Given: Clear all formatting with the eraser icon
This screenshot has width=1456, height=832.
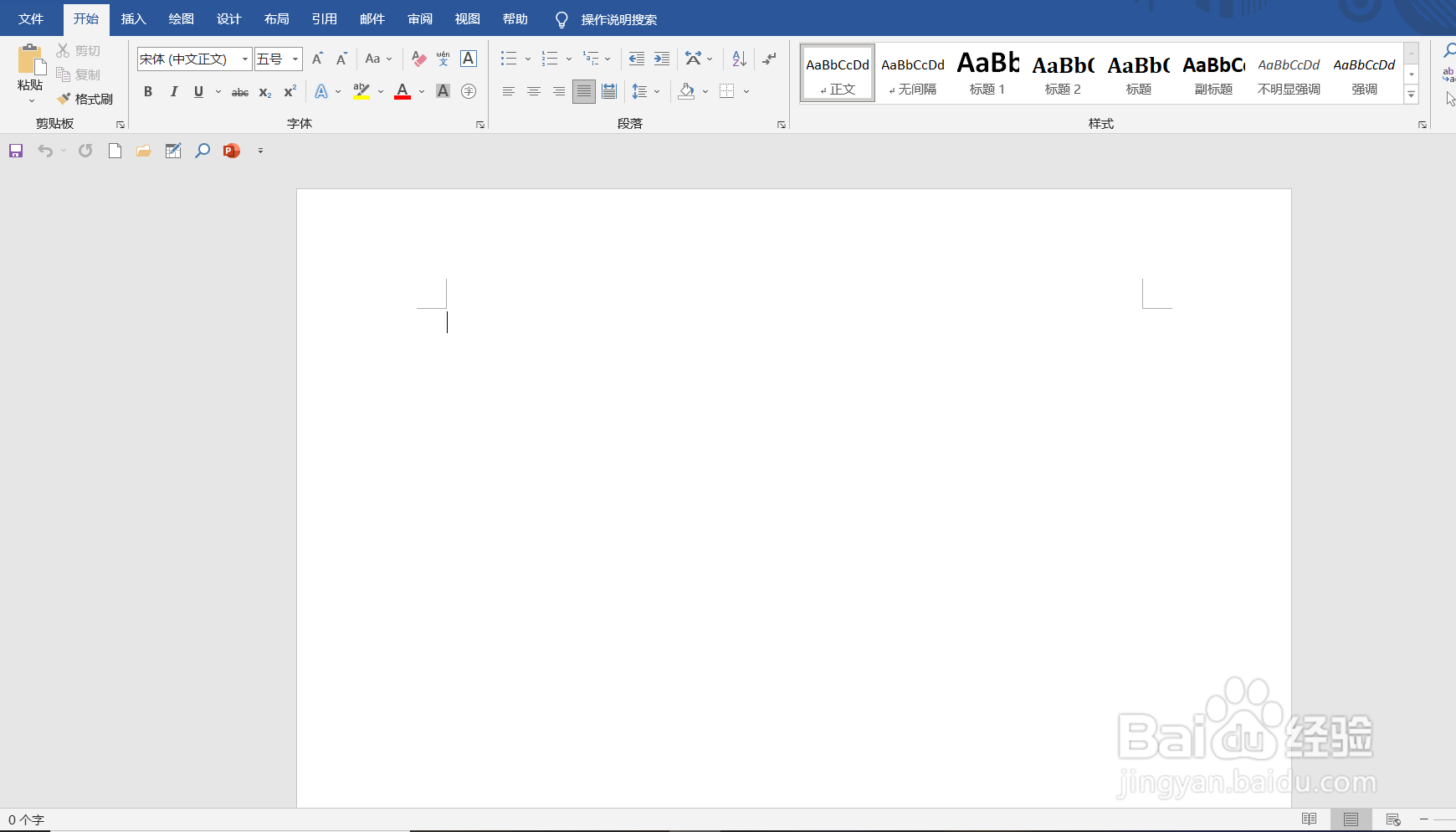Looking at the screenshot, I should [x=419, y=59].
